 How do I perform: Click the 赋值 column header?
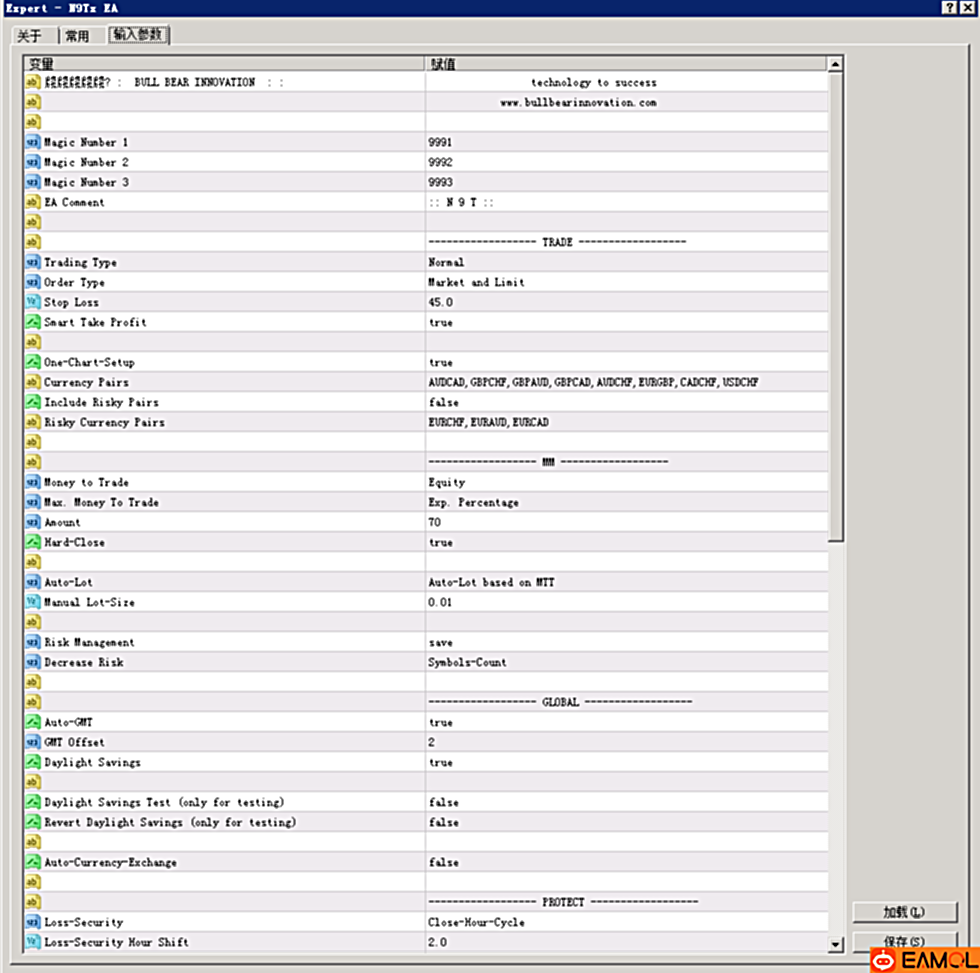tap(626, 64)
